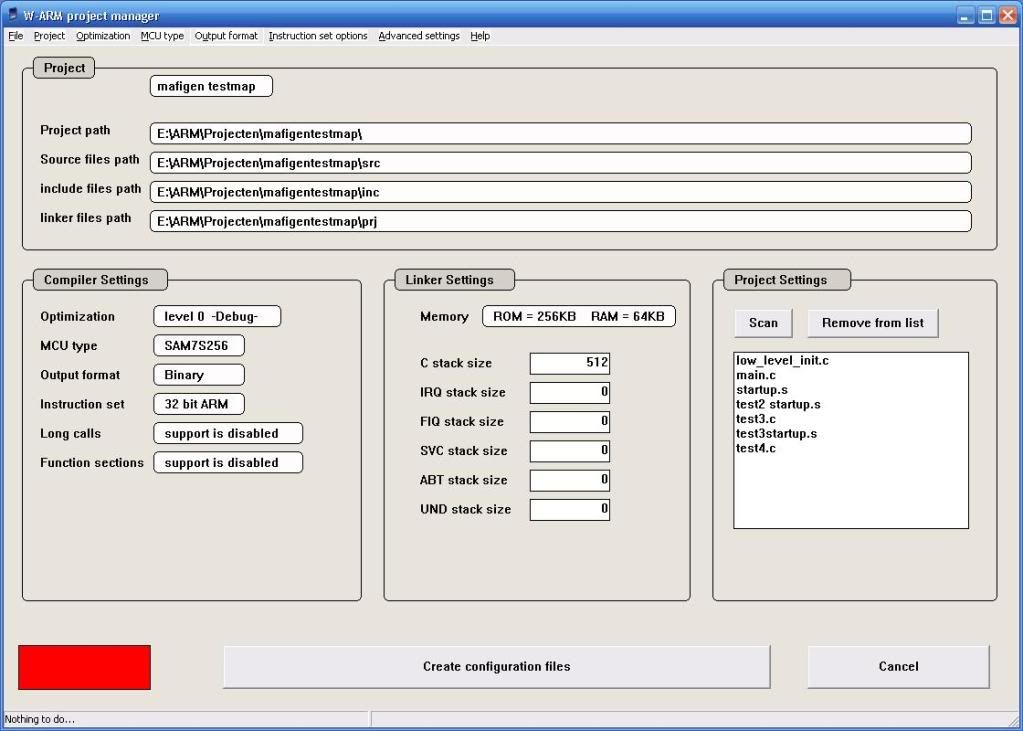Open the Output format menu
The image size is (1023, 731).
point(226,36)
